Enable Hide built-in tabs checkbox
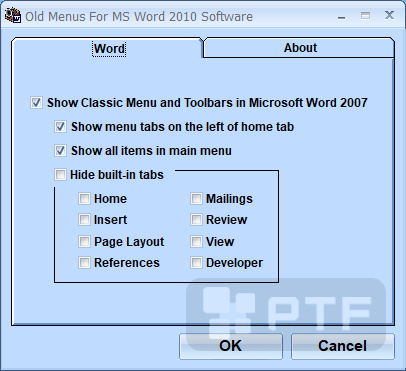The width and height of the screenshot is (406, 371). (x=60, y=175)
